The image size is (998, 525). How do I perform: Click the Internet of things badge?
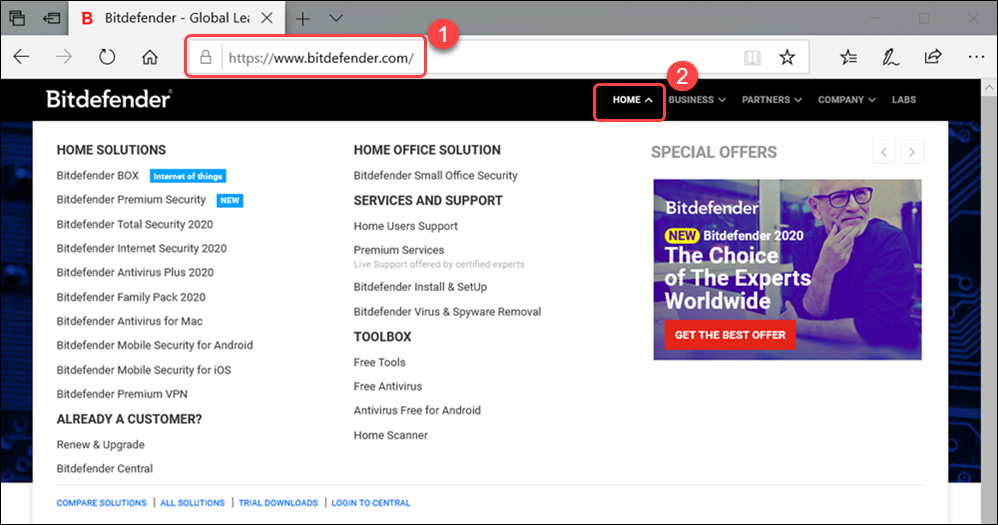[188, 176]
